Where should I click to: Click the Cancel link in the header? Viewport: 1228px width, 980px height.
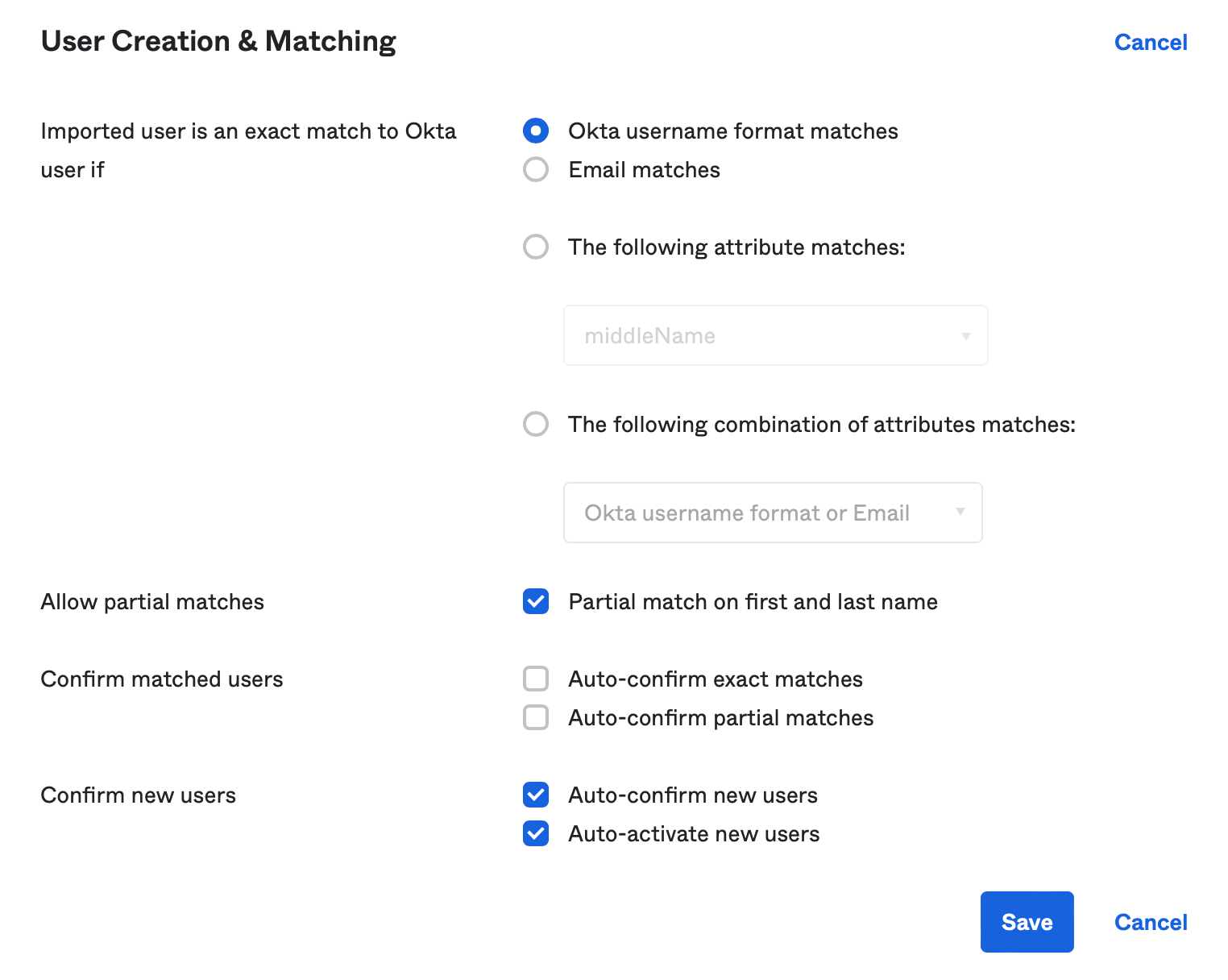pos(1150,42)
